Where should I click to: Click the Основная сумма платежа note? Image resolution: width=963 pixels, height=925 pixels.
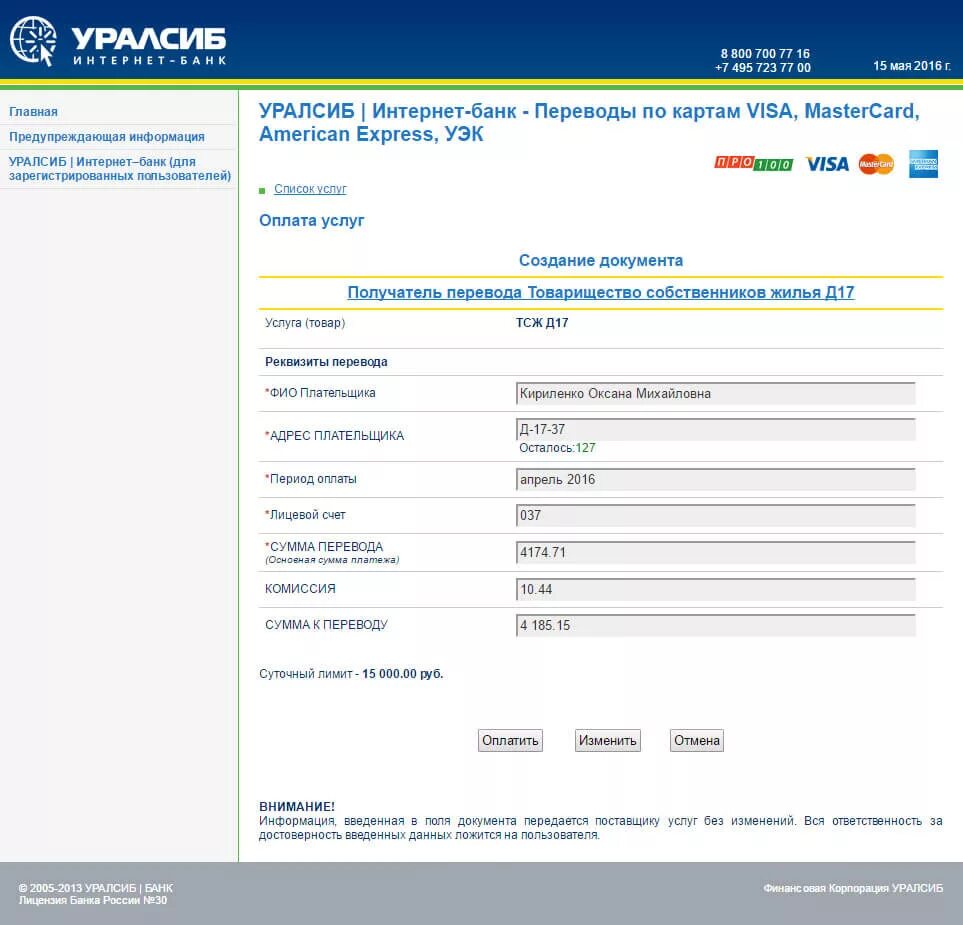point(332,560)
